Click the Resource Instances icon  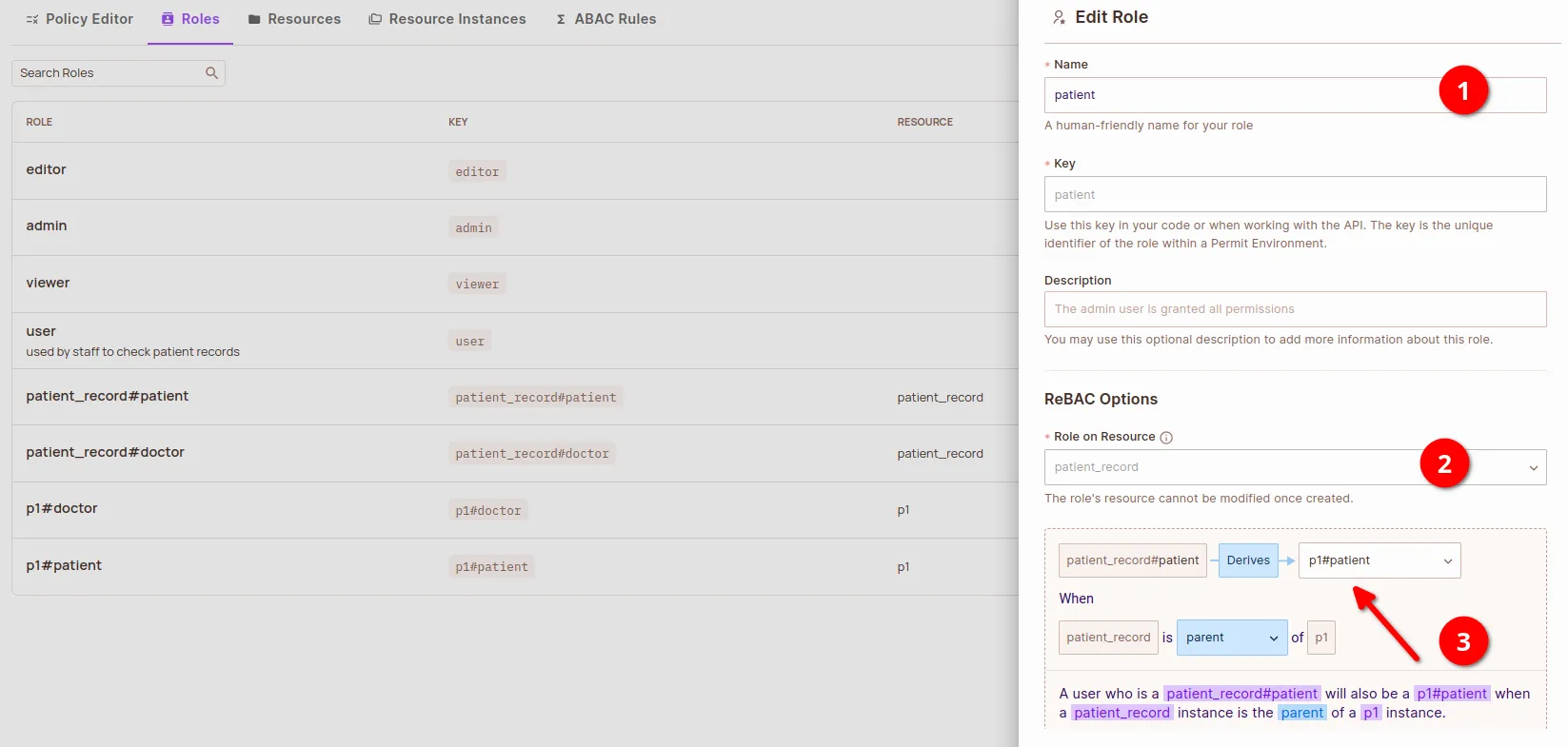click(x=375, y=19)
